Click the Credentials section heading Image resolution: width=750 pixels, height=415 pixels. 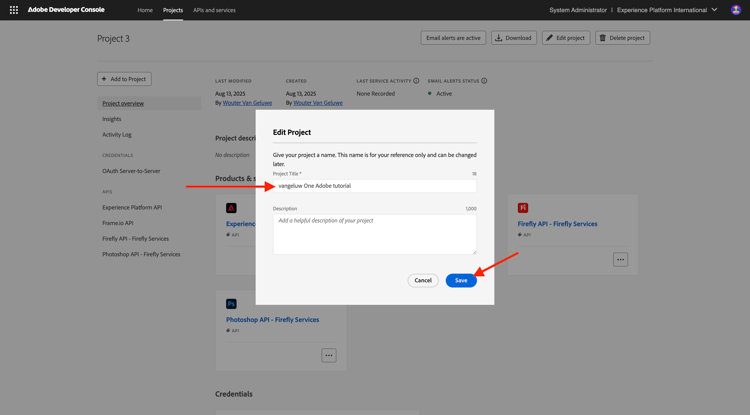coord(234,394)
